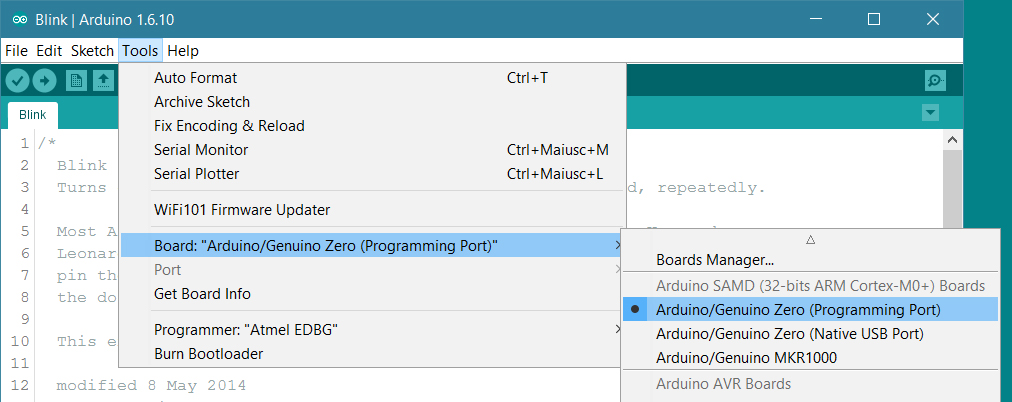Open the tab options dropdown arrow
Image resolution: width=1012 pixels, height=402 pixels.
(930, 113)
